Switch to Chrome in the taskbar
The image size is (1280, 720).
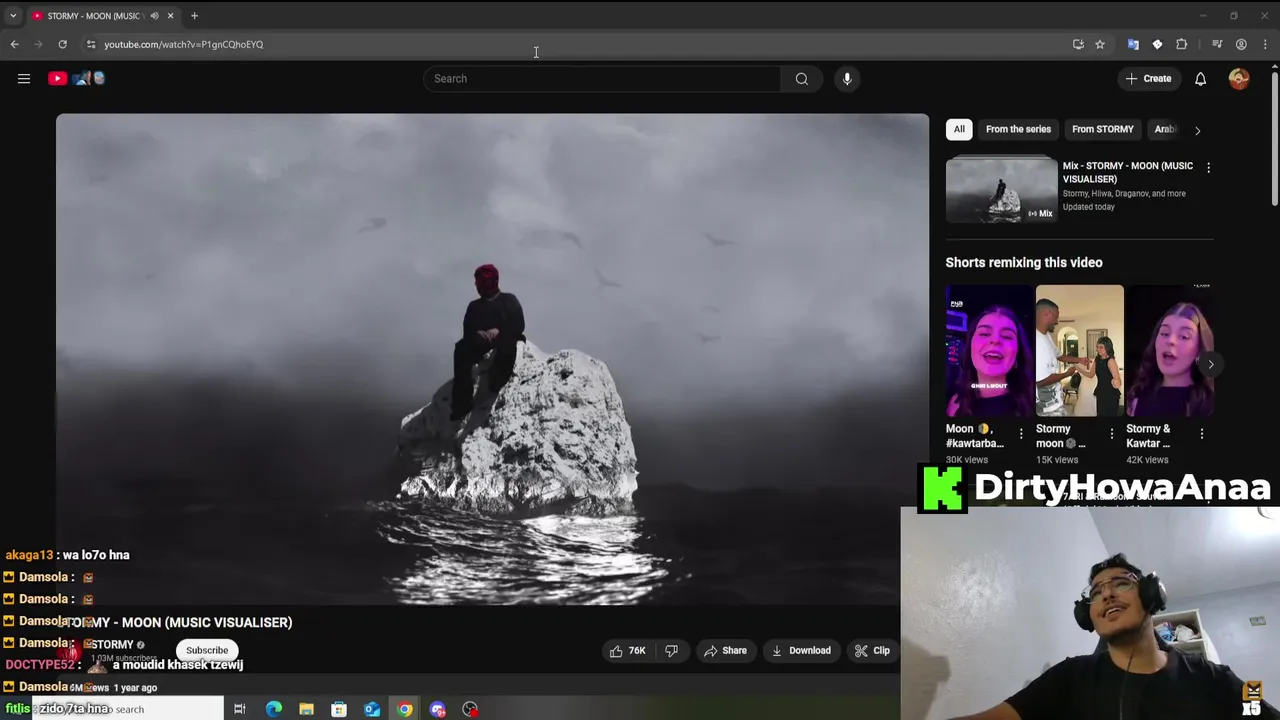click(x=405, y=709)
